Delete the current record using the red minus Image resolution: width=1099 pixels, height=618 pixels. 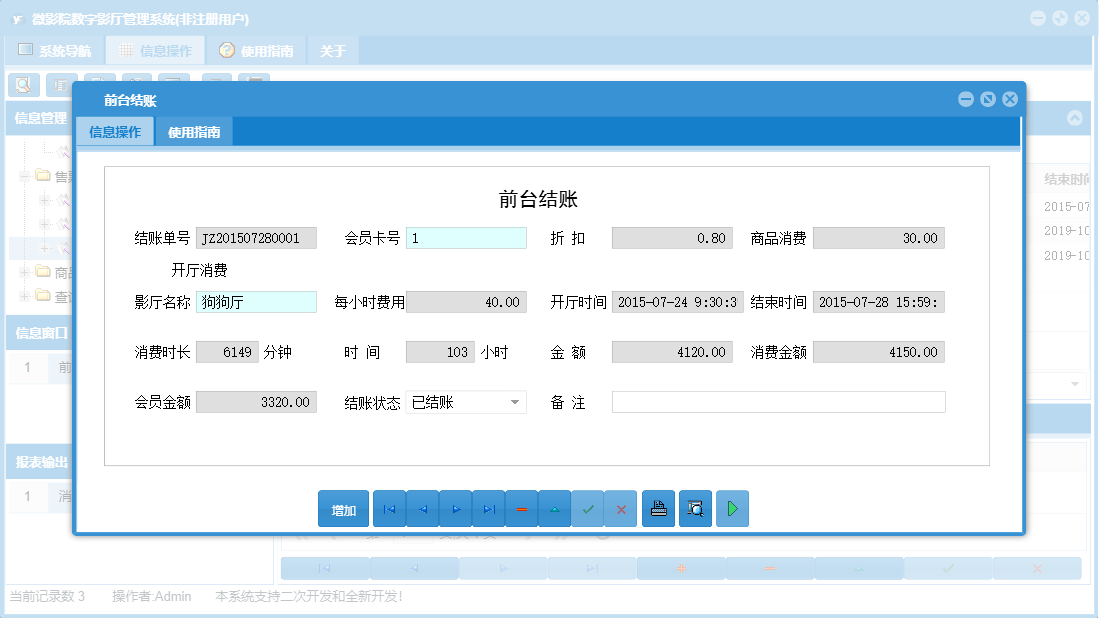[522, 509]
